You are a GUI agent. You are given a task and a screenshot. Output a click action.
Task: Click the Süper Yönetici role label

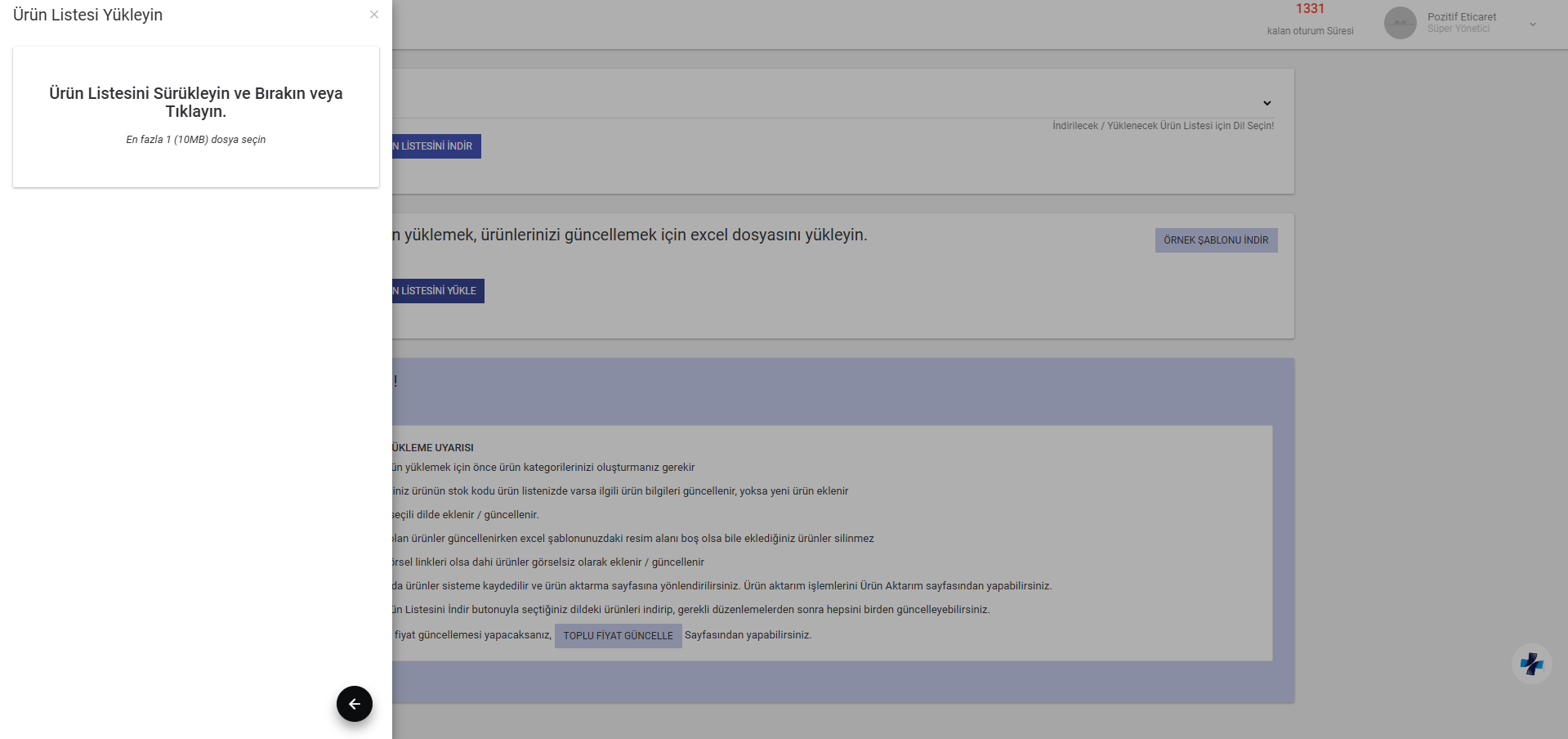(x=1459, y=29)
